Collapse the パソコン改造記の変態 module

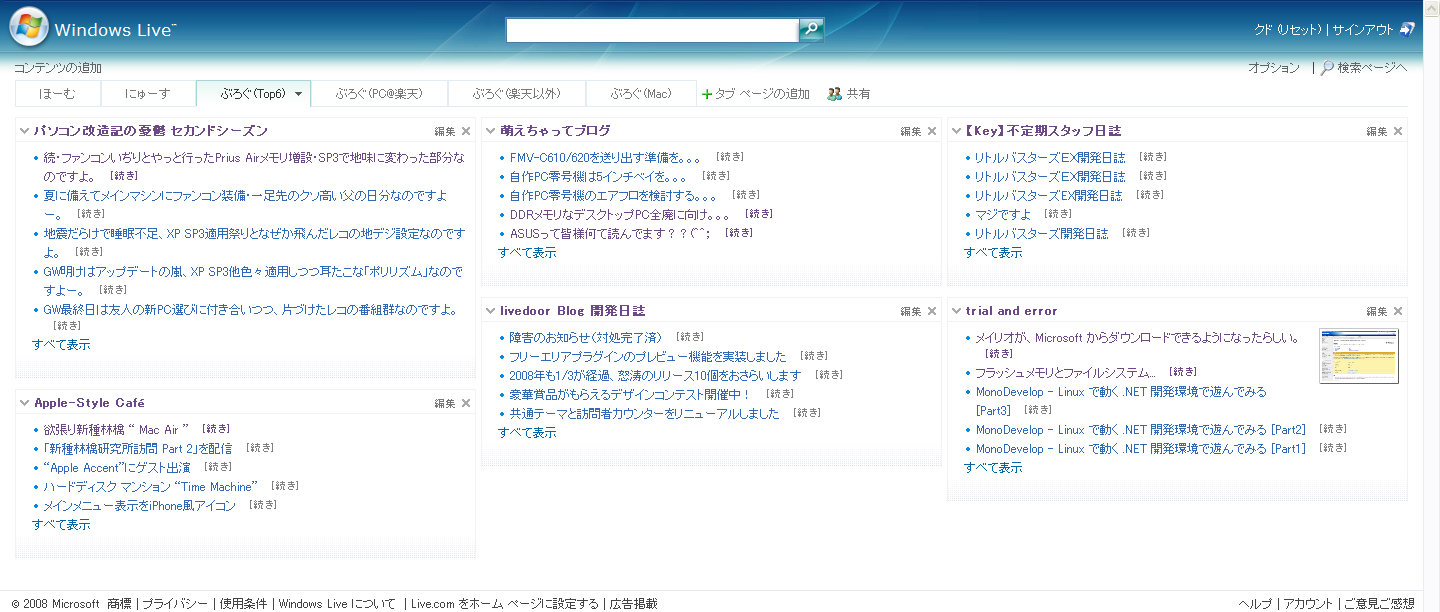[x=25, y=131]
